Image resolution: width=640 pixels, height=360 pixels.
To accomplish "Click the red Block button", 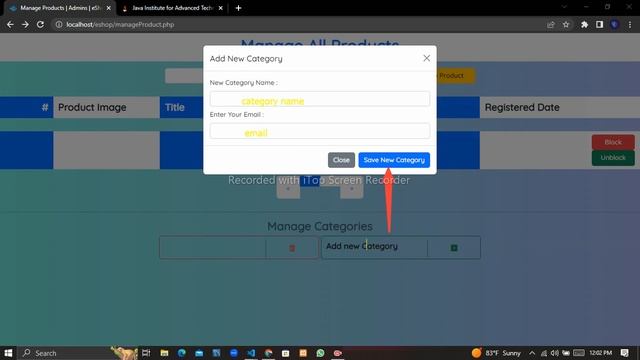I will [613, 142].
